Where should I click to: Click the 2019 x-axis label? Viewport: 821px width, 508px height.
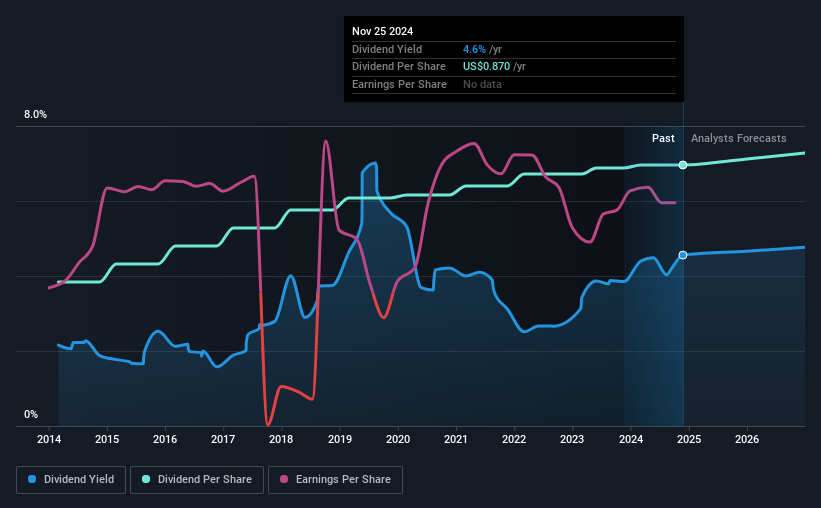pos(340,439)
